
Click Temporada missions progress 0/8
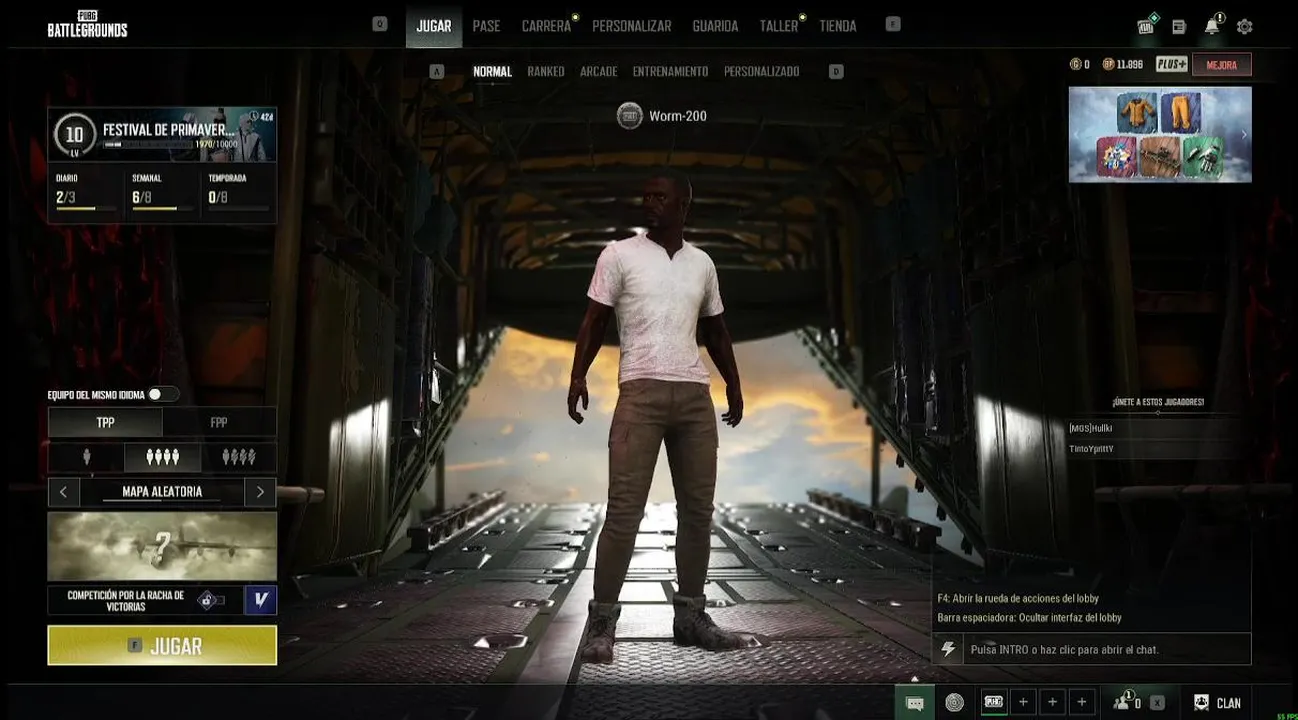coord(238,192)
